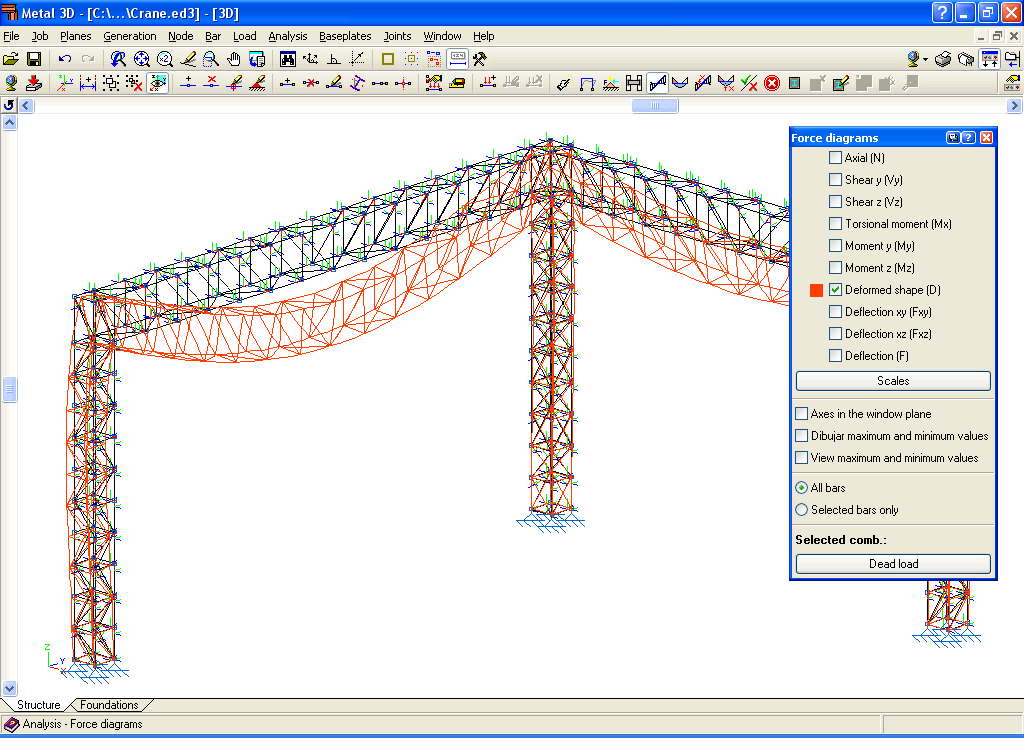Click the Open file folder icon

pyautogui.click(x=11, y=59)
